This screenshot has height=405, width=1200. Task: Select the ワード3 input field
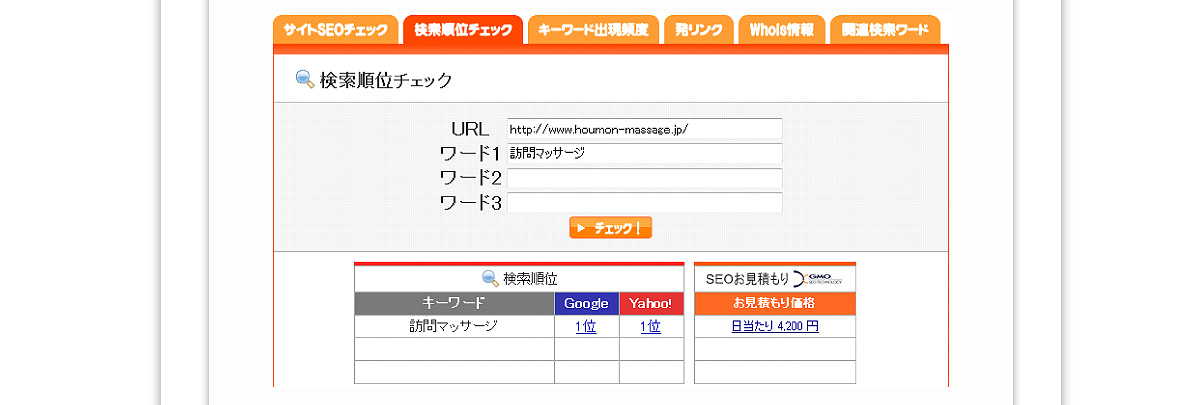[644, 203]
